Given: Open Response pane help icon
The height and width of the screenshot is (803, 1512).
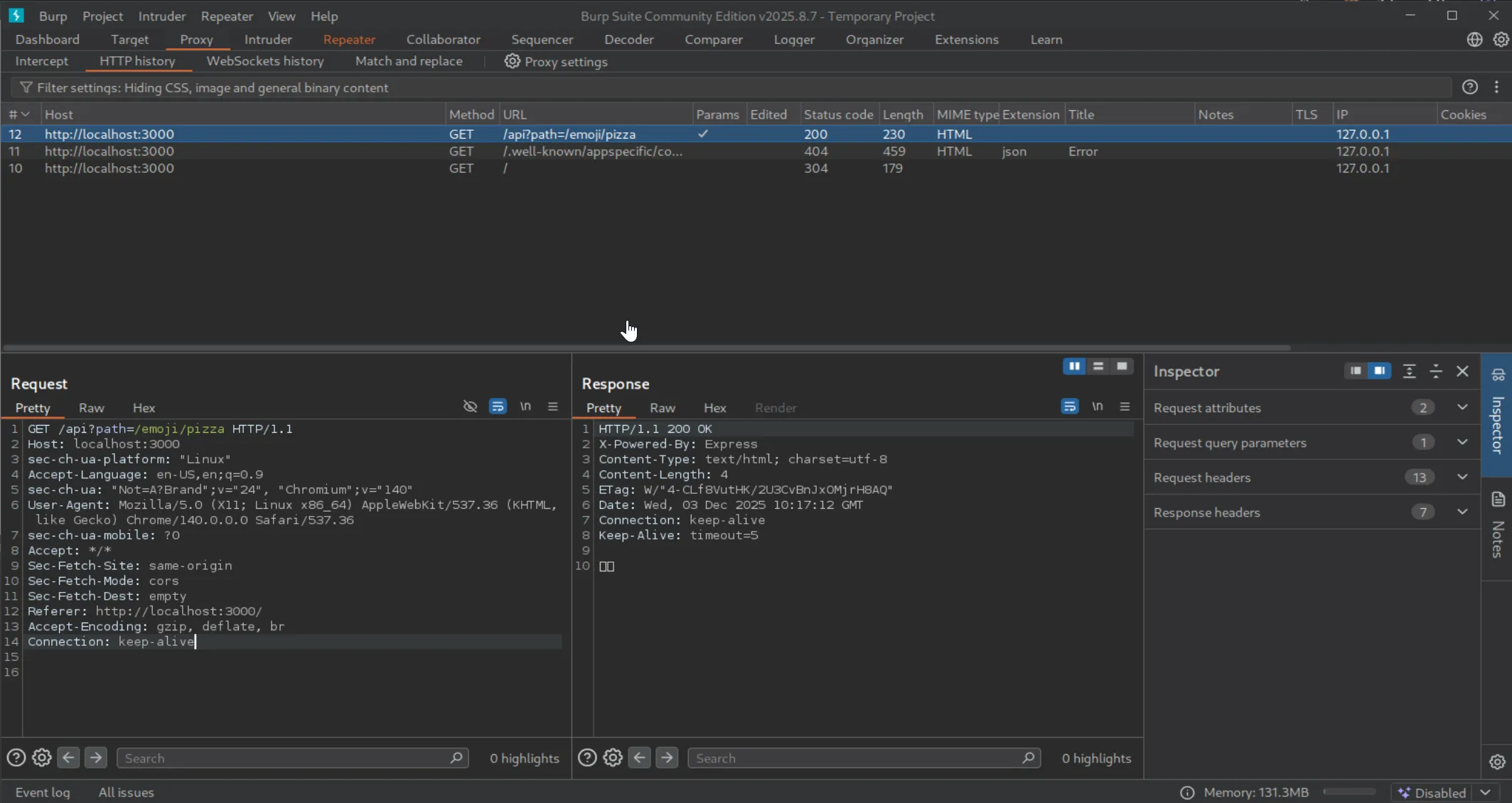Looking at the screenshot, I should (586, 758).
